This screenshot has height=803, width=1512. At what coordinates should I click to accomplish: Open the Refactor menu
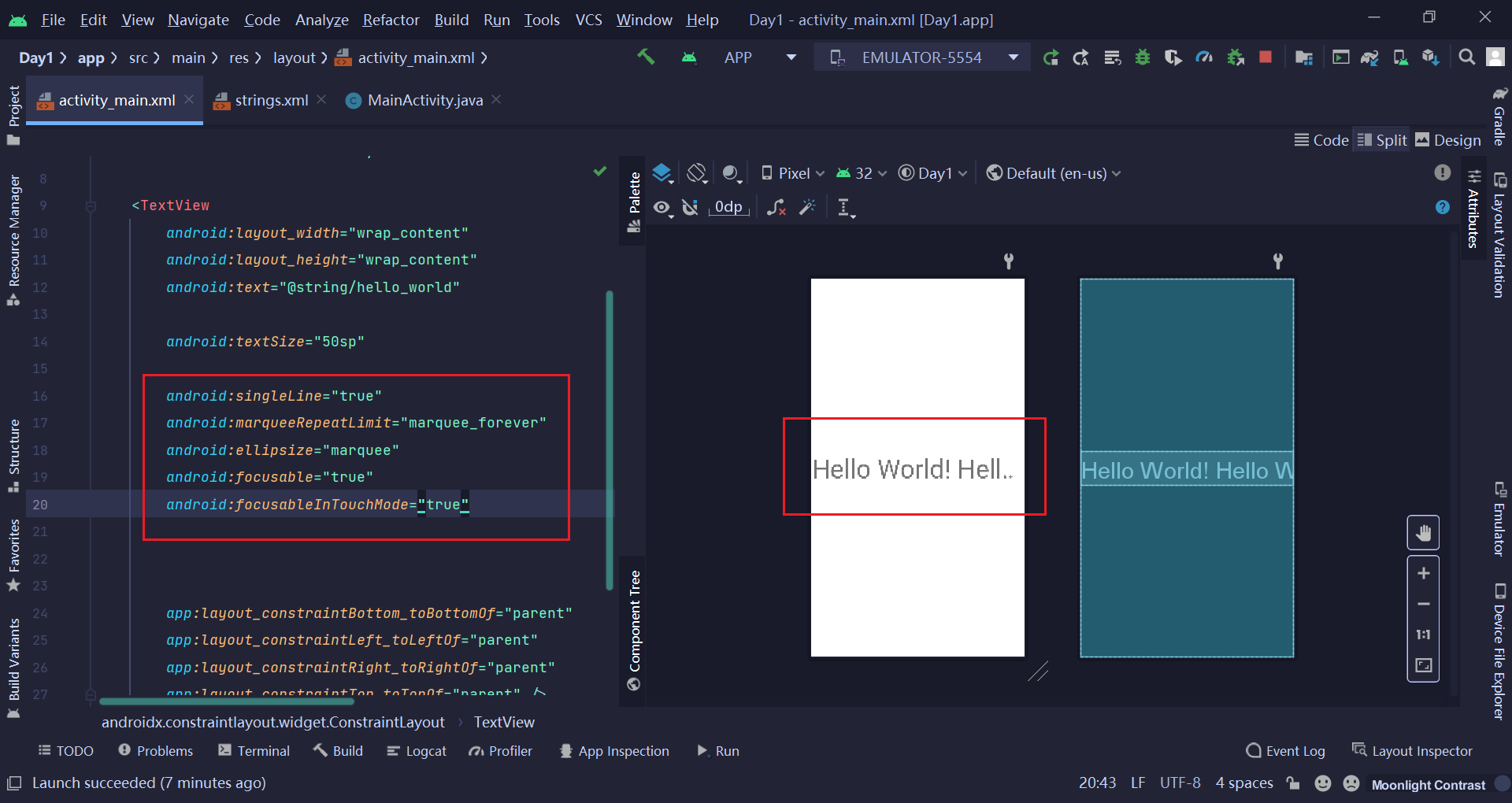click(391, 20)
